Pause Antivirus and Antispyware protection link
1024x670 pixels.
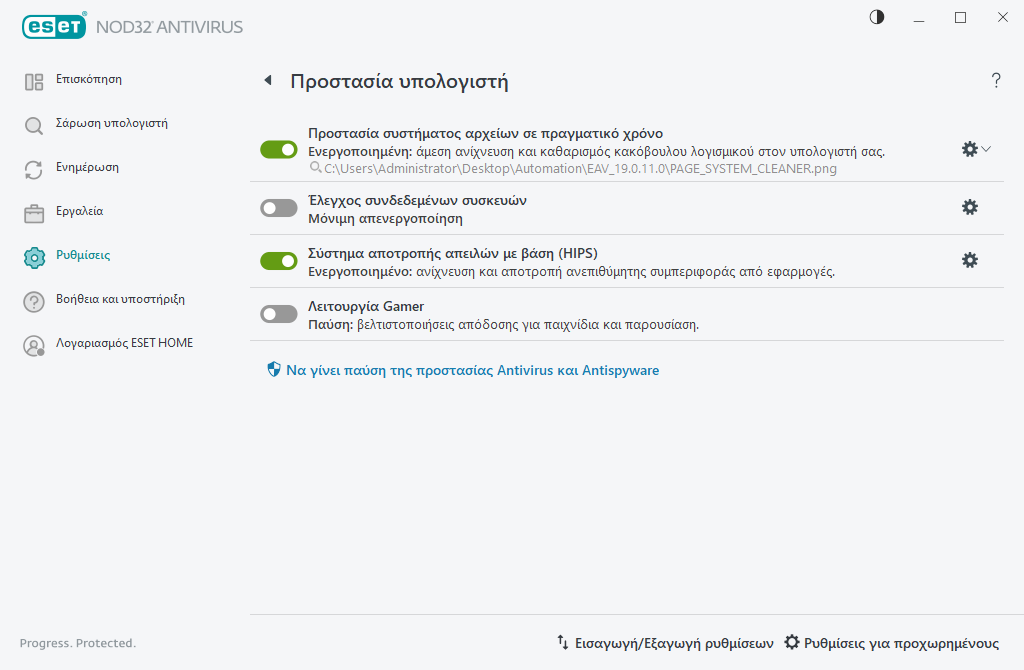click(x=472, y=370)
